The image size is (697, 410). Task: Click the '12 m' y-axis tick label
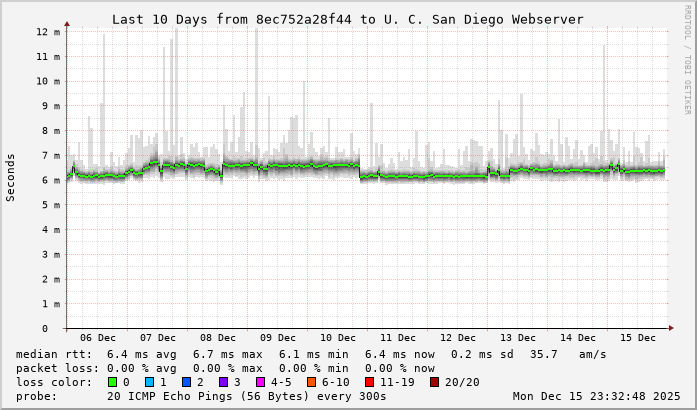pyautogui.click(x=48, y=32)
